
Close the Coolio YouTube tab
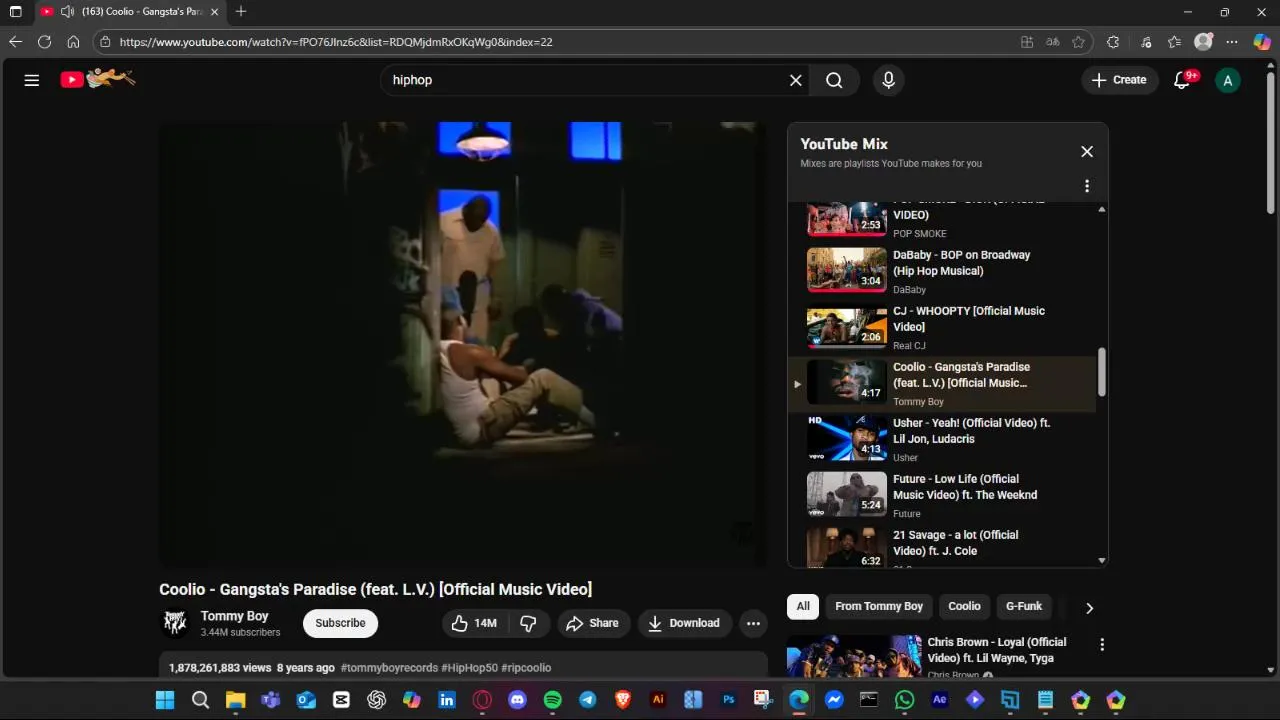pos(214,12)
